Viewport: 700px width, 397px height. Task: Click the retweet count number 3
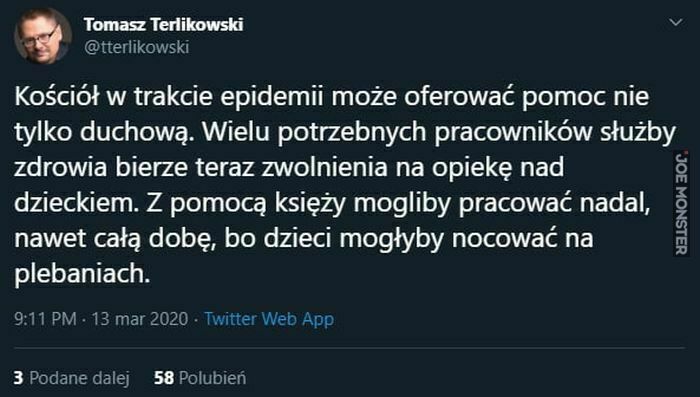coord(18,378)
